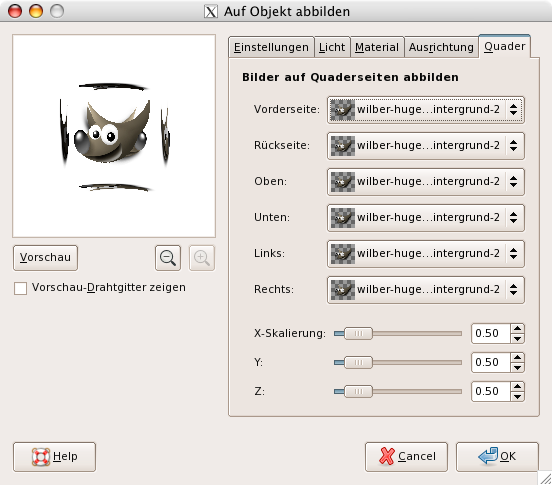Click the X-Skalierung slider handle
The height and width of the screenshot is (485, 552).
tap(358, 333)
